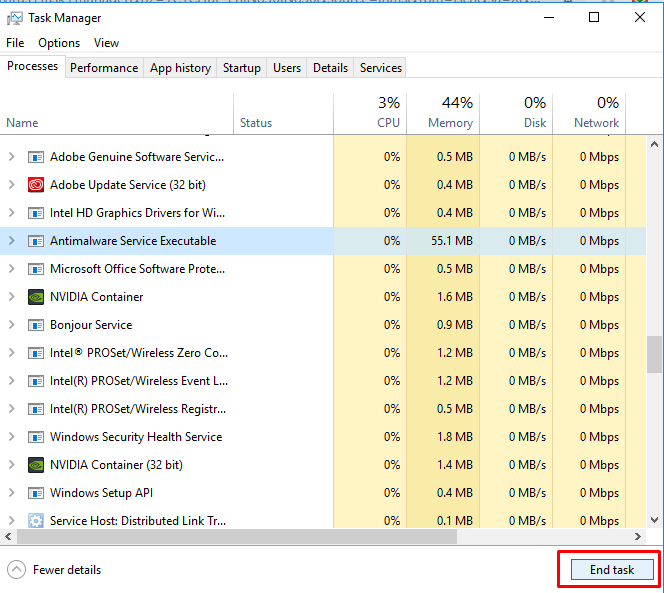664x593 pixels.
Task: Click the vertical scrollbar thumb
Action: (x=655, y=353)
